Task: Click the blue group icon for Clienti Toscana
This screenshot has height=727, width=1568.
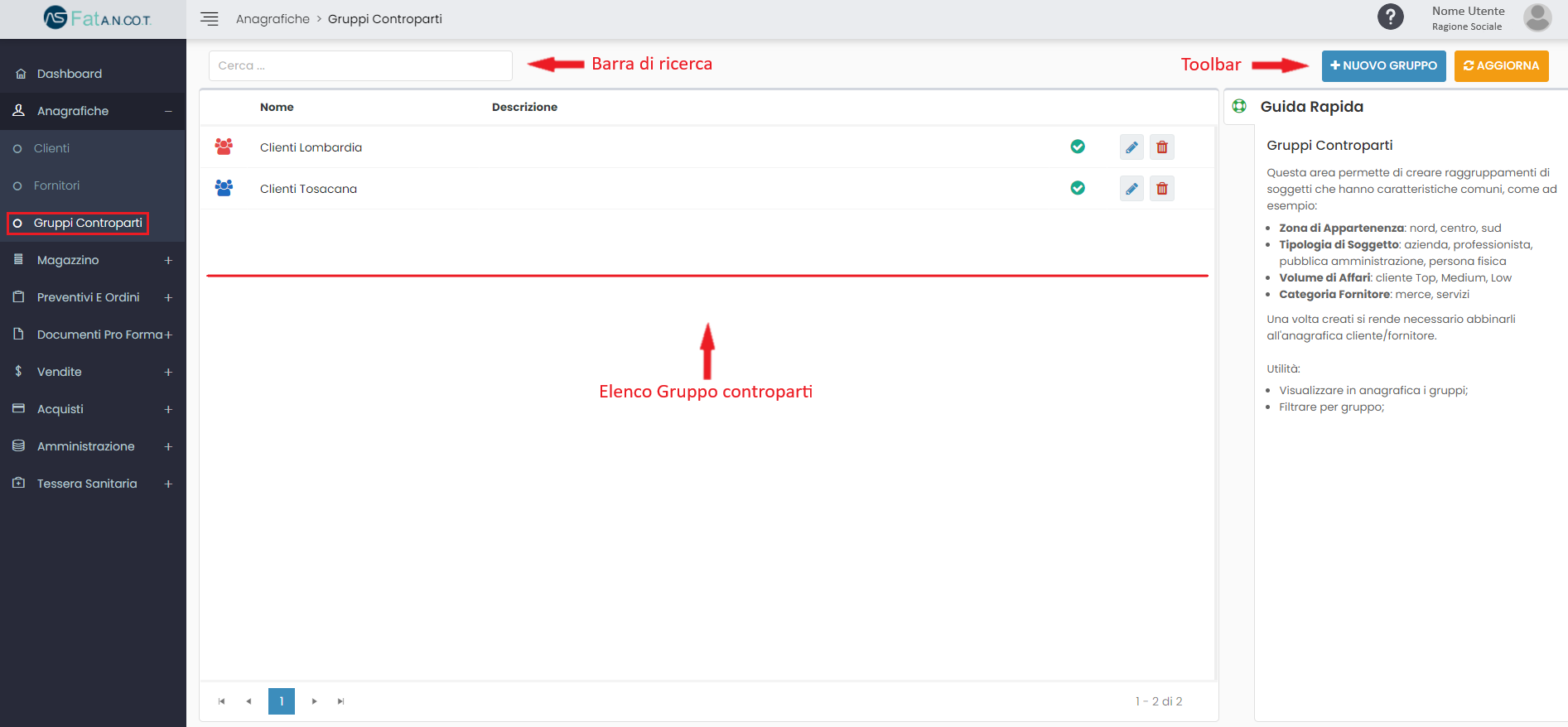Action: 224,188
